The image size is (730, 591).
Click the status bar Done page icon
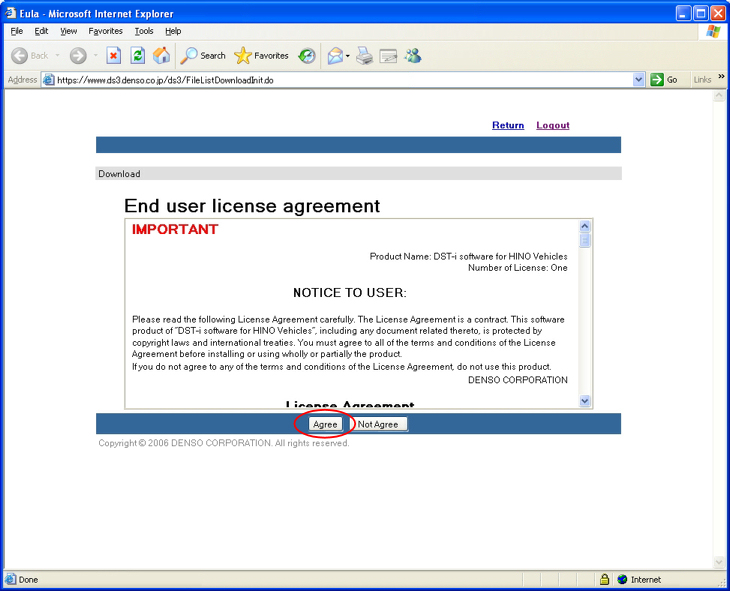[x=10, y=579]
